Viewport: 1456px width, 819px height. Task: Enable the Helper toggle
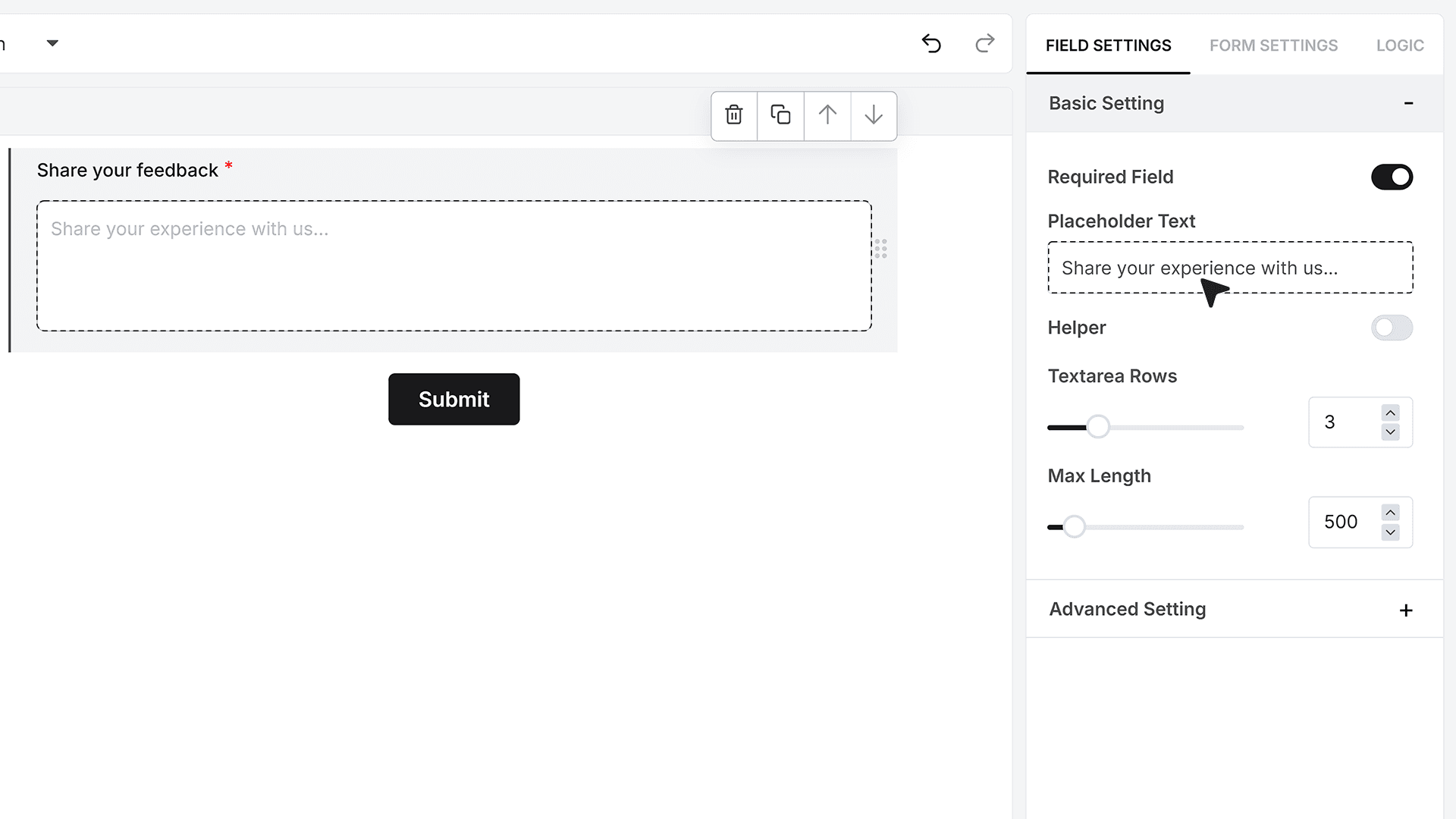tap(1392, 328)
